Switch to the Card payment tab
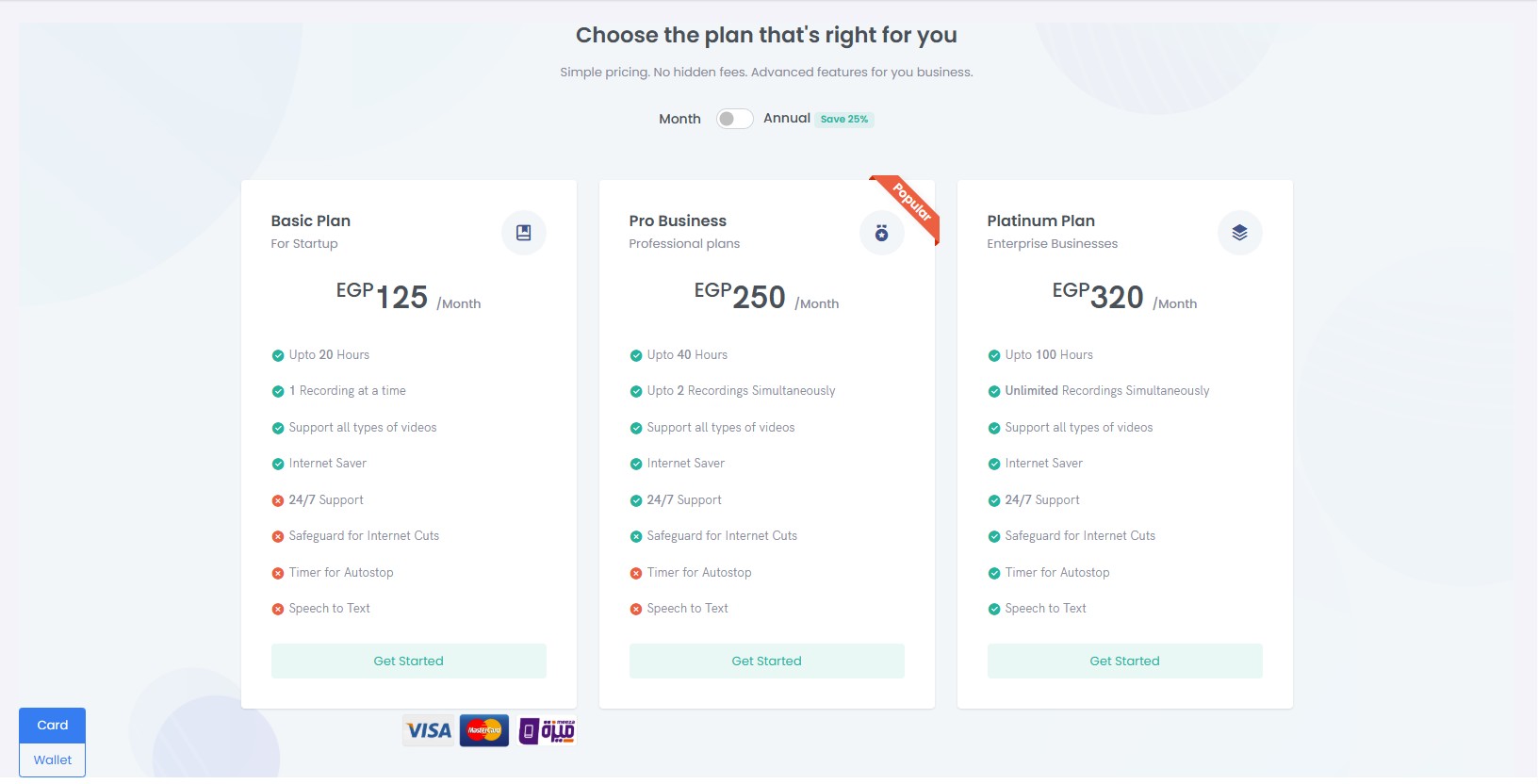 pos(53,725)
